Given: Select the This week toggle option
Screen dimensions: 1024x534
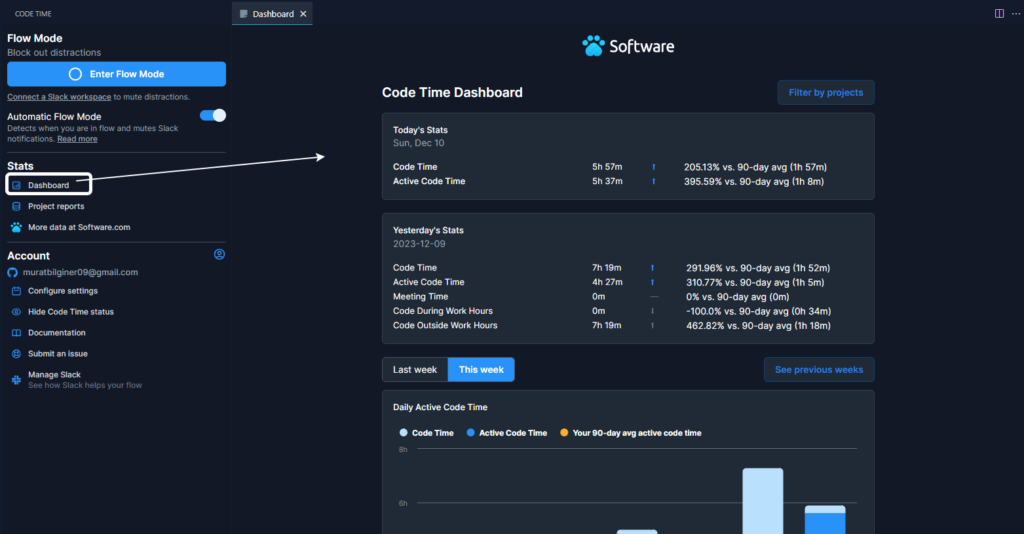Looking at the screenshot, I should pyautogui.click(x=481, y=370).
